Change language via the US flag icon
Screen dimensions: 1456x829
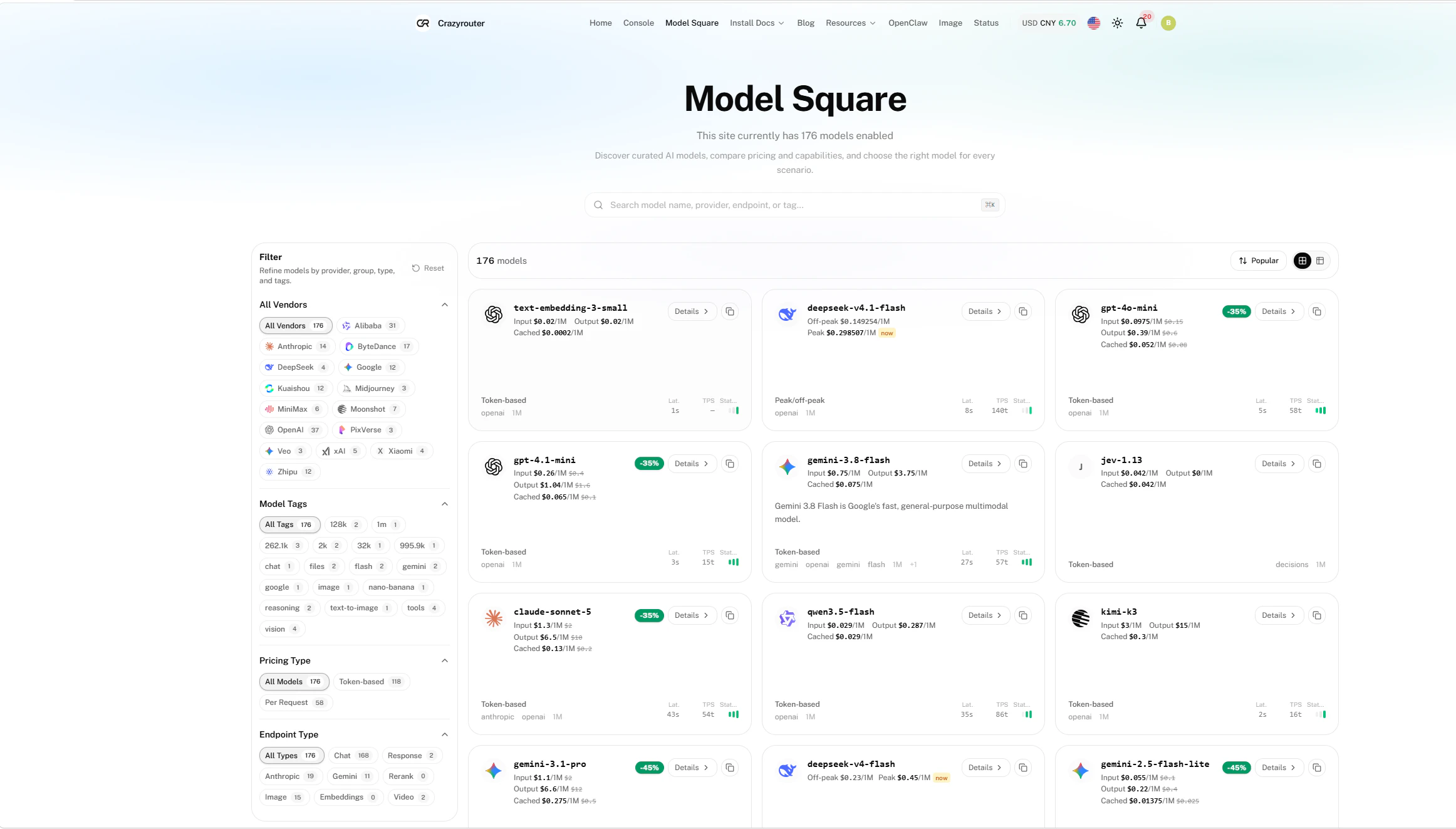(x=1094, y=23)
